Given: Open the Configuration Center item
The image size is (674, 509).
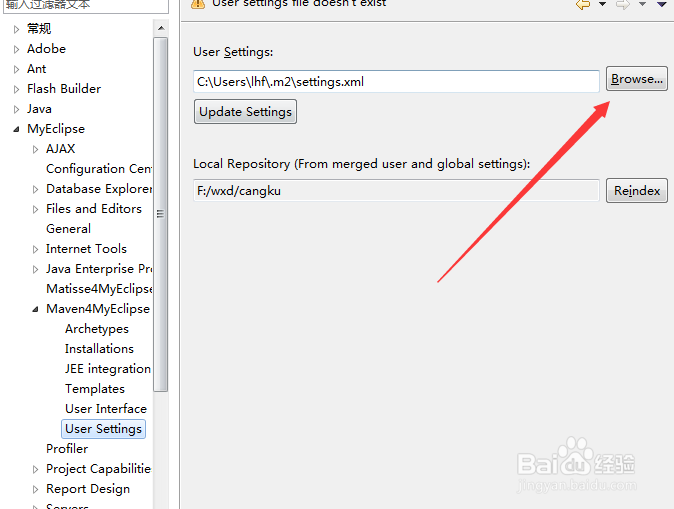Looking at the screenshot, I should point(99,169).
